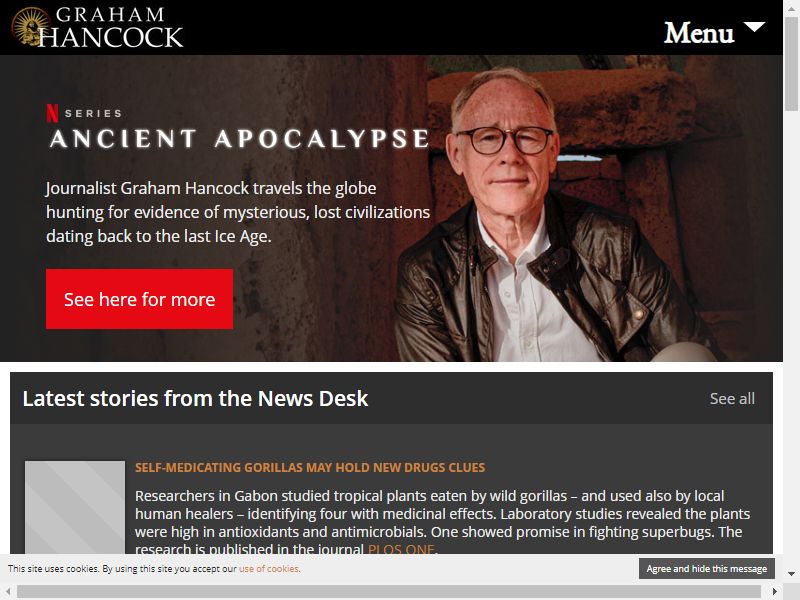Open the use of cookies link
800x600 pixels.
point(269,568)
